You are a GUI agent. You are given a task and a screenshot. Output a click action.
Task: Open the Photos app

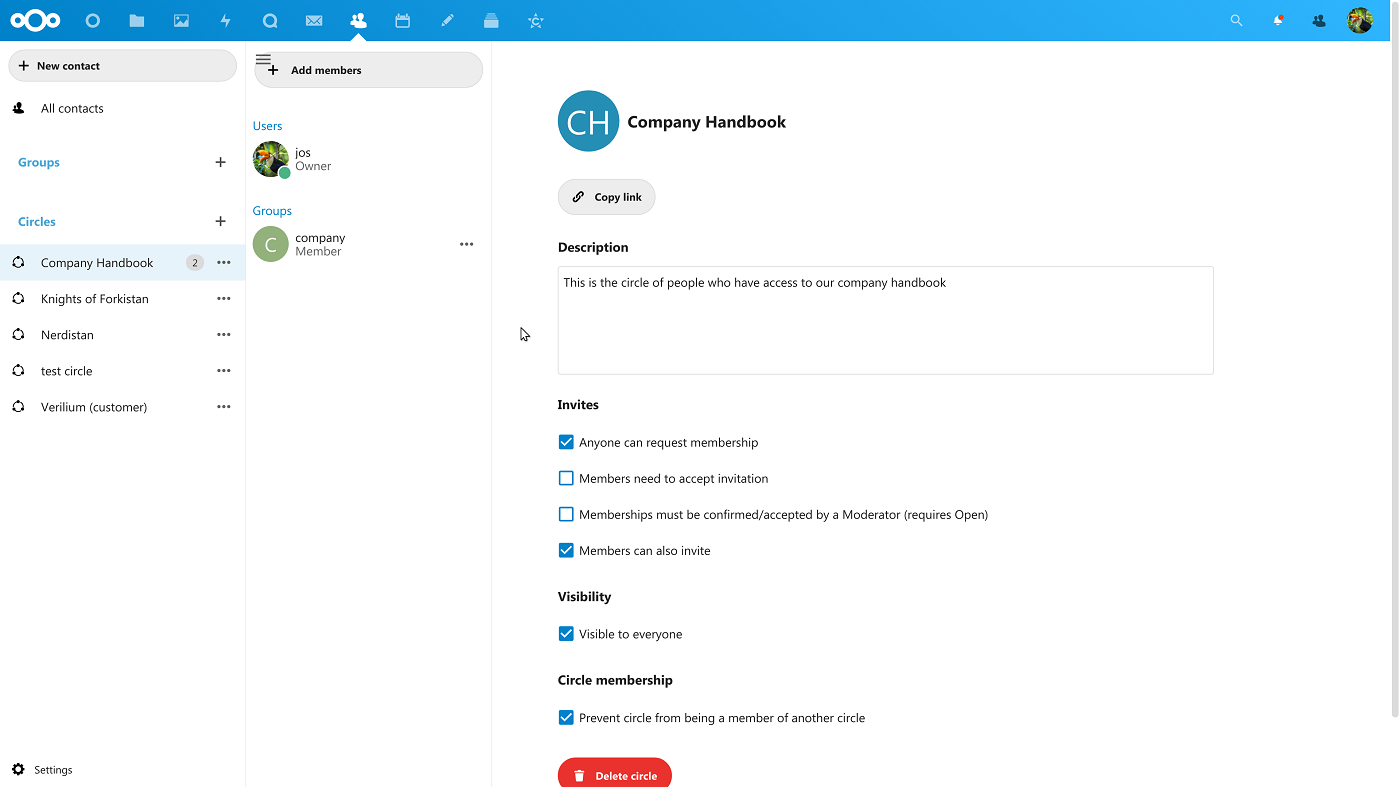[x=181, y=20]
